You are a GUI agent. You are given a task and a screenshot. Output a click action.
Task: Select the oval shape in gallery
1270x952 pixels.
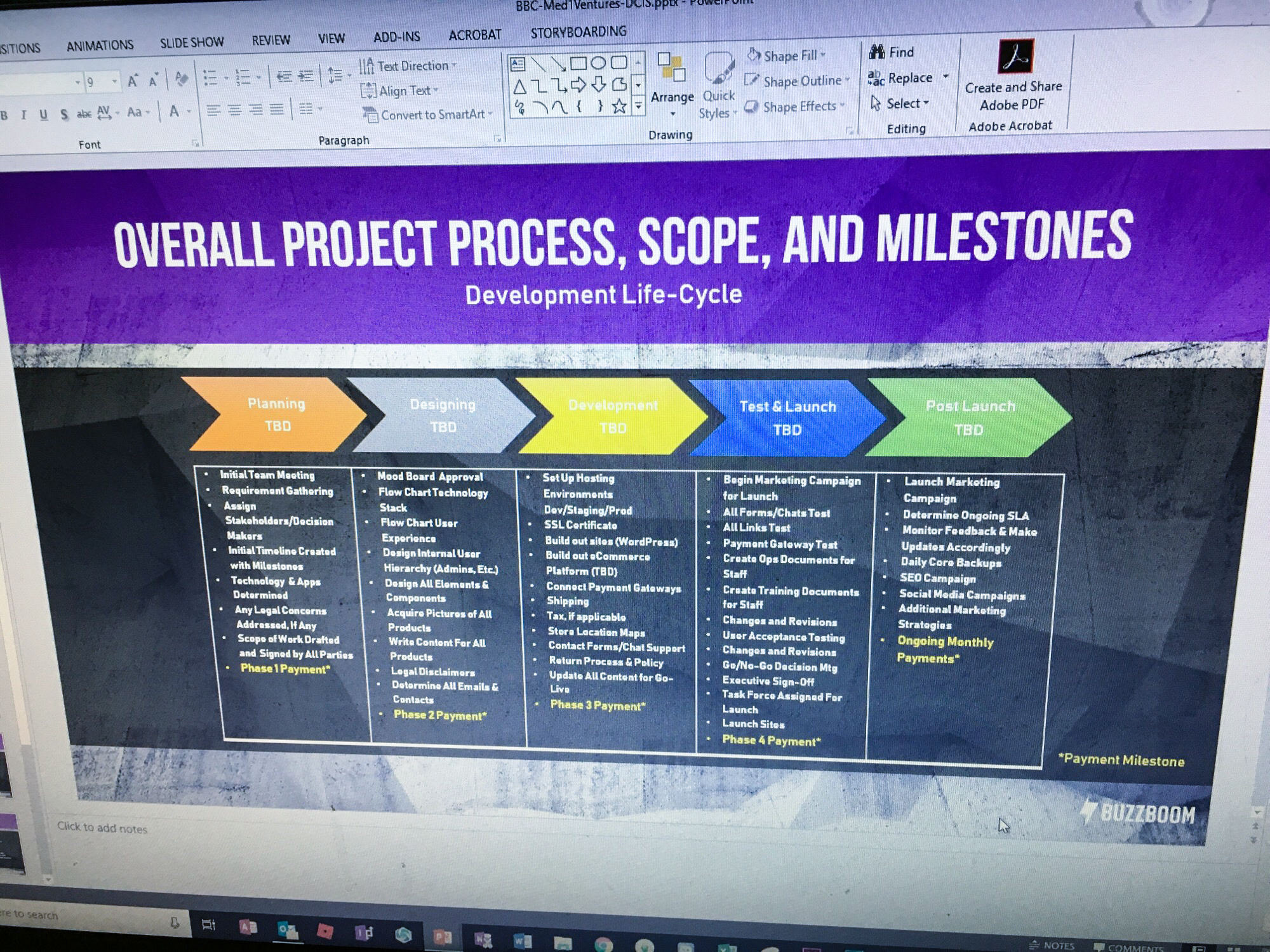[x=598, y=63]
